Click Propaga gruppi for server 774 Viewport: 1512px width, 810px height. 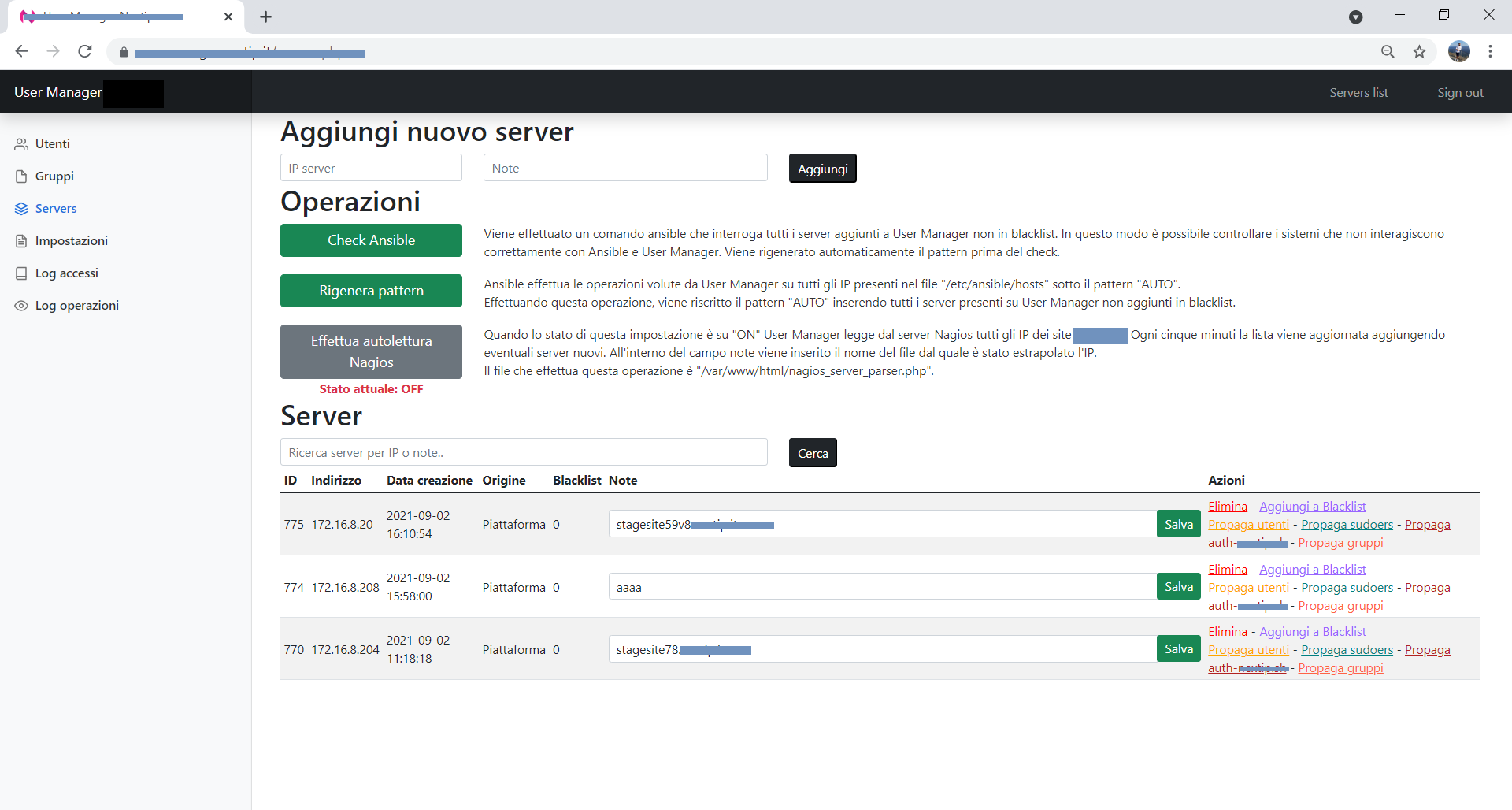pyautogui.click(x=1340, y=605)
